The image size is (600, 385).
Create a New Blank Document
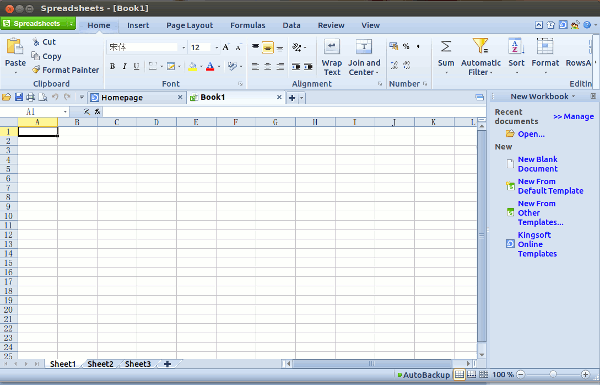pos(537,164)
